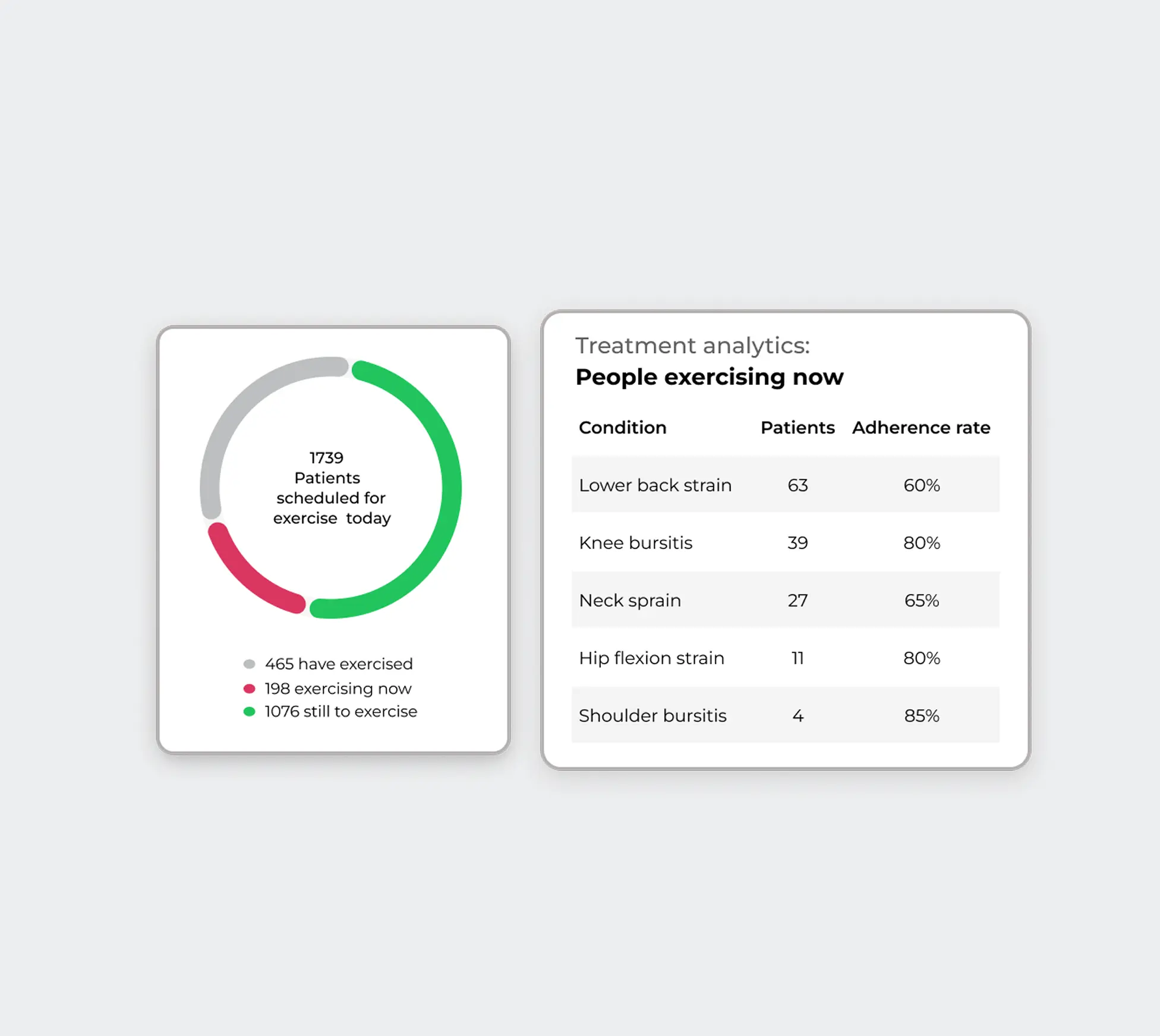Click the 1739 patients scheduled center text
This screenshot has width=1160, height=1036.
point(330,488)
